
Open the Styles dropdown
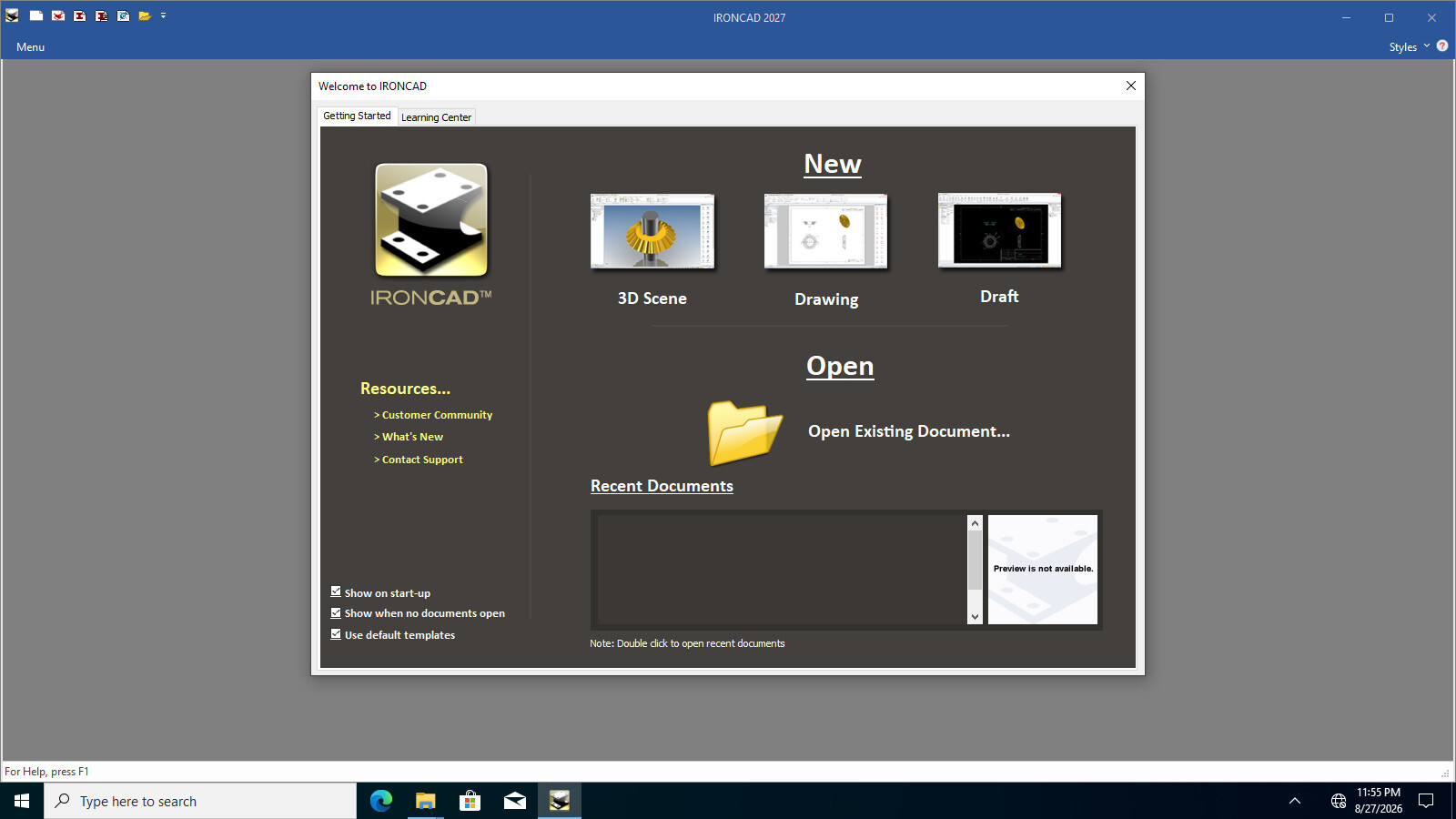click(1409, 47)
